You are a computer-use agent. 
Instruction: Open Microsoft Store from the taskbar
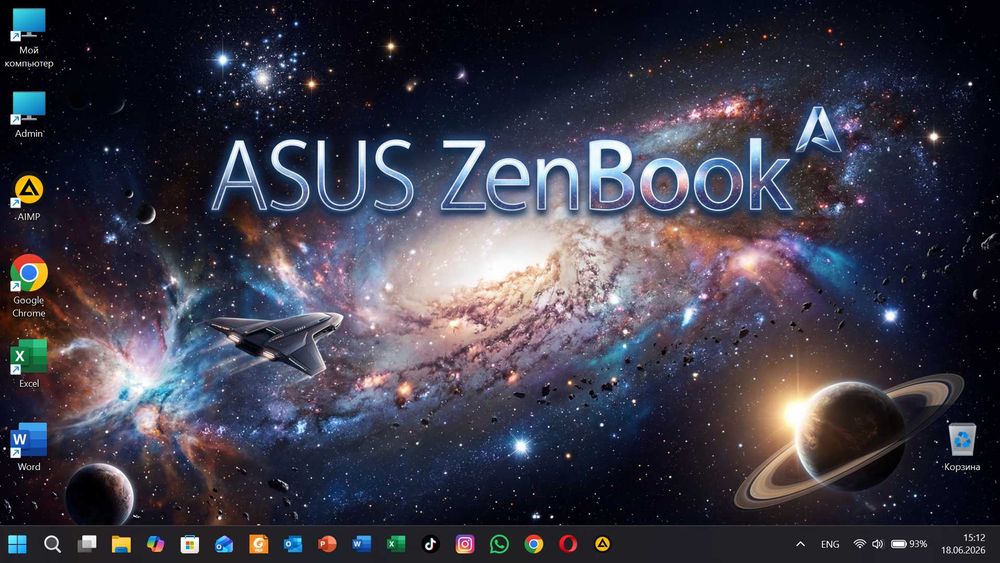(x=190, y=544)
